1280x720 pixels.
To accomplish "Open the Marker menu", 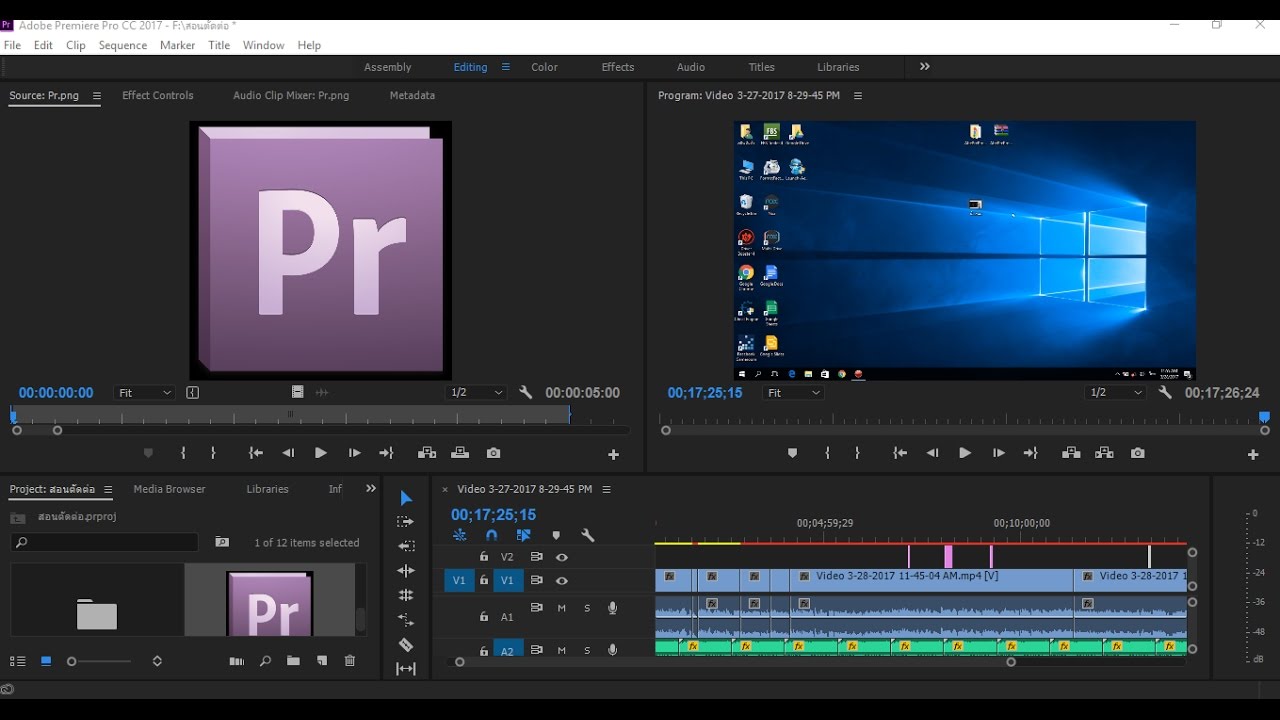I will (x=178, y=45).
